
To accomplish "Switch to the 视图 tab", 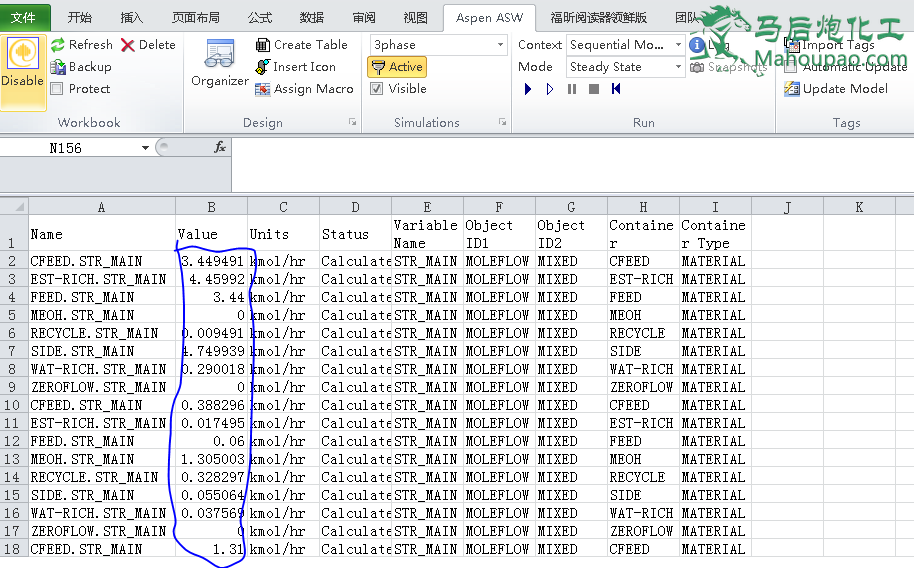I will pos(416,17).
